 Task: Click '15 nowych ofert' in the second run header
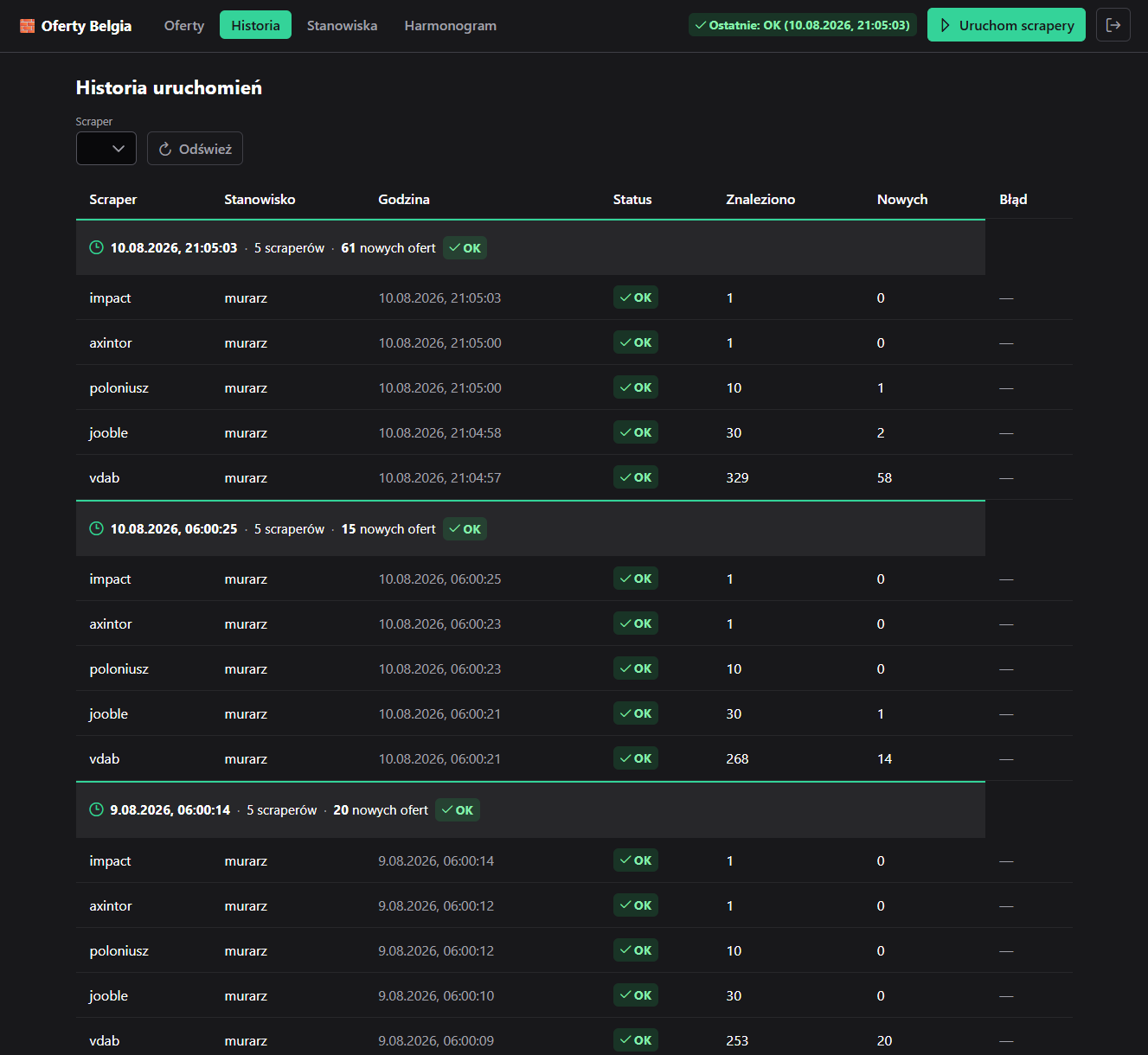point(388,528)
